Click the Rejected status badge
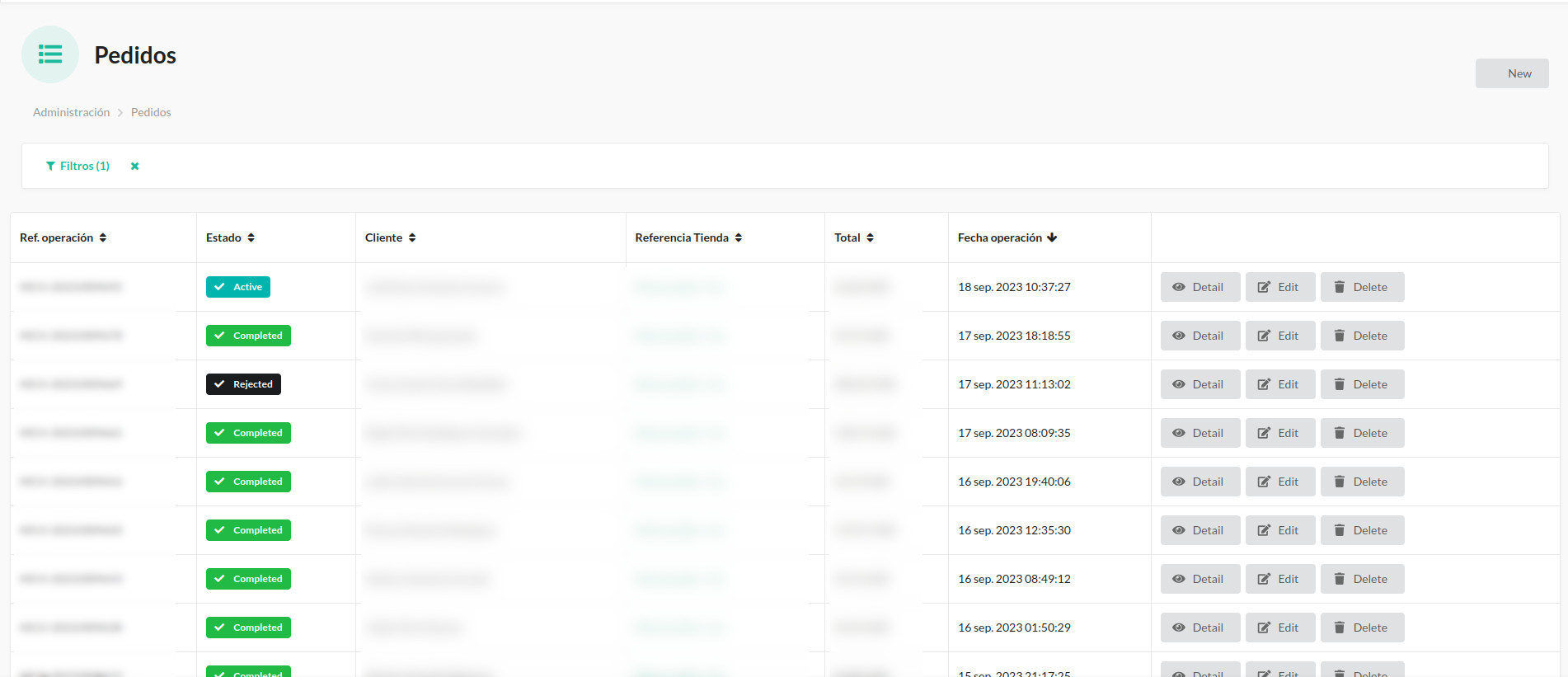1568x677 pixels. [243, 384]
